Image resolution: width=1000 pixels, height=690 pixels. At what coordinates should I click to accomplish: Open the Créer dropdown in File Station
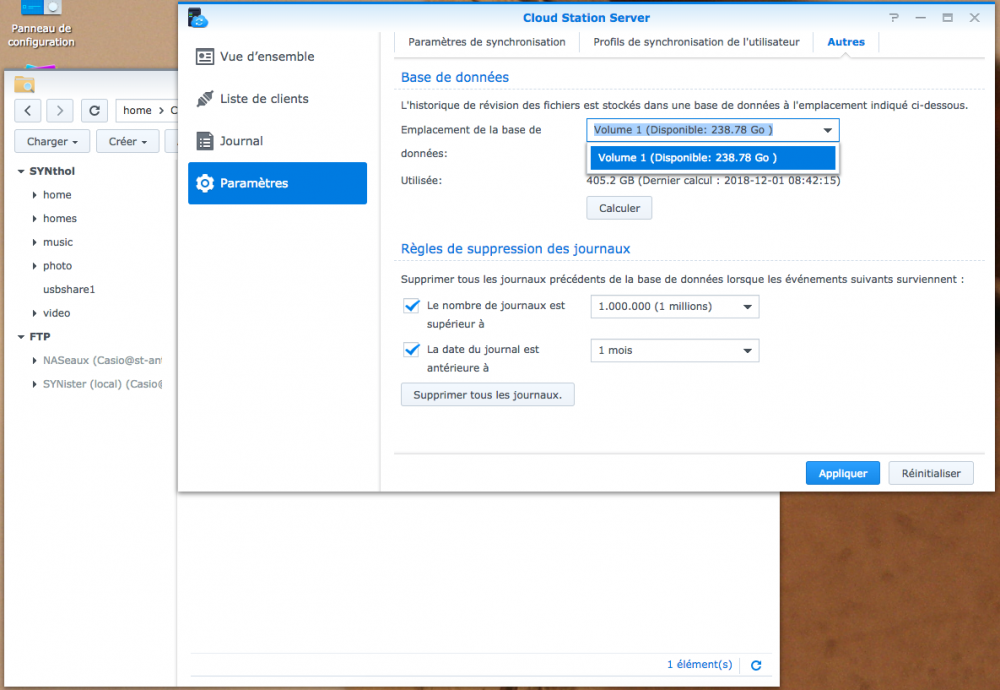point(128,142)
